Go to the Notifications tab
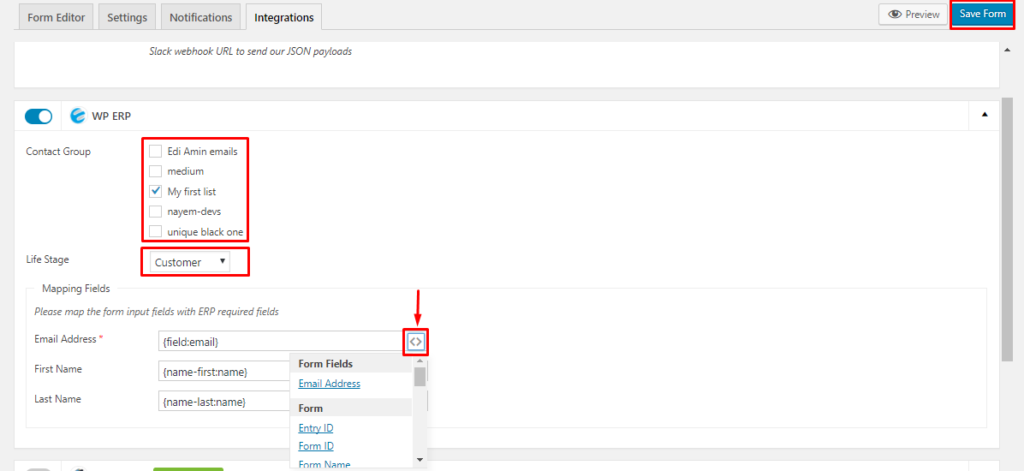Viewport: 1024px width, 471px height. (x=201, y=17)
